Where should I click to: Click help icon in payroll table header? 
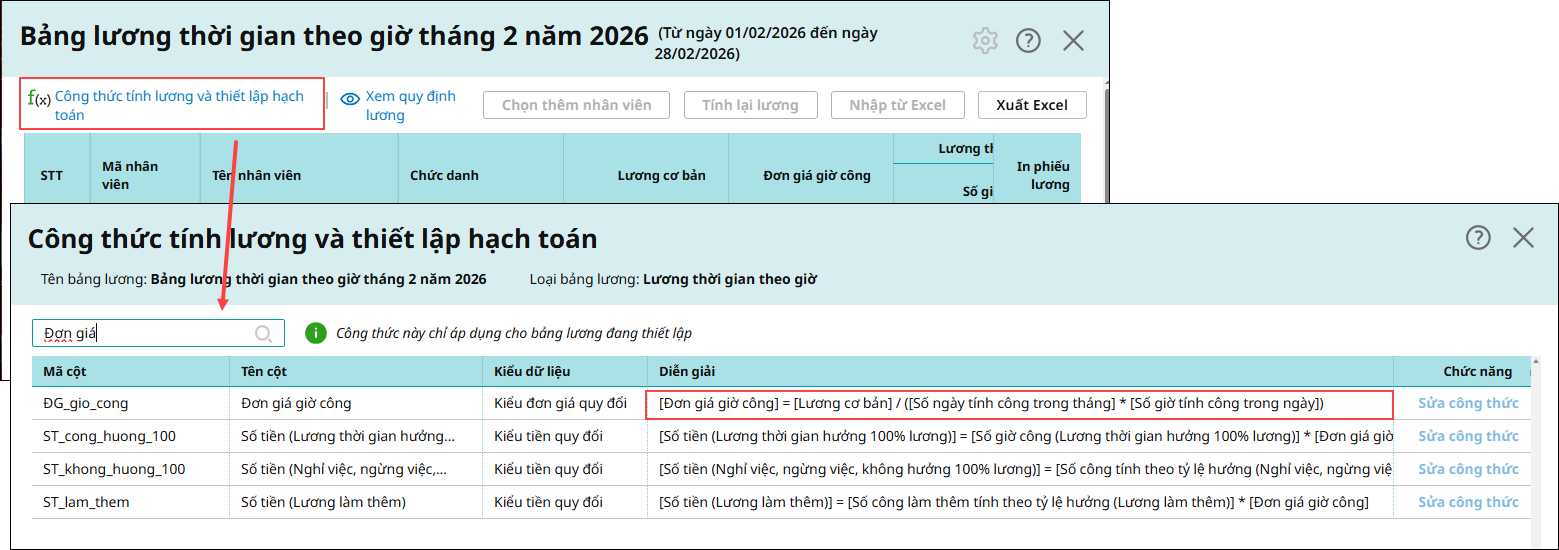(1028, 41)
